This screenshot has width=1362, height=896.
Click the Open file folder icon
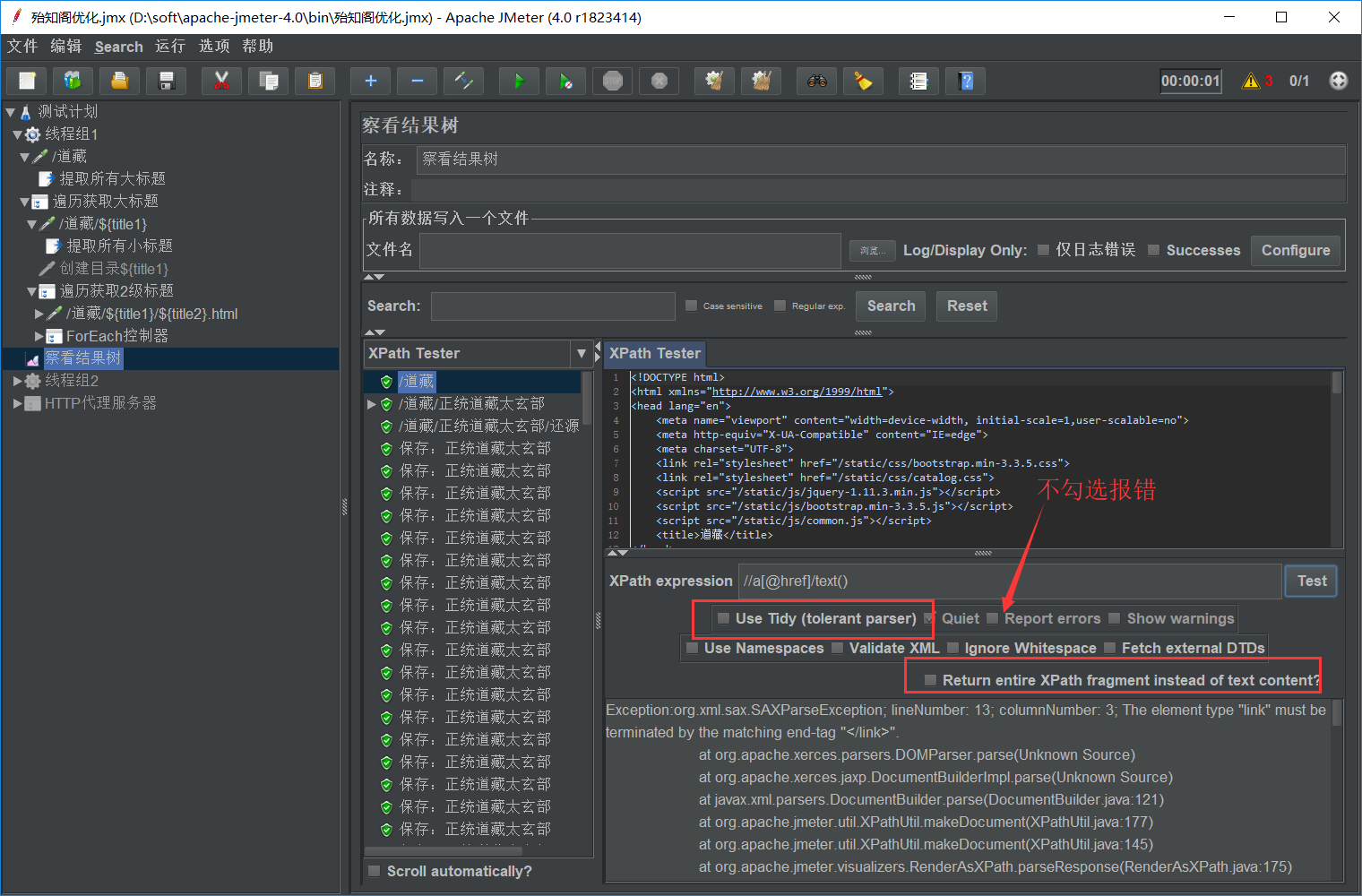120,81
